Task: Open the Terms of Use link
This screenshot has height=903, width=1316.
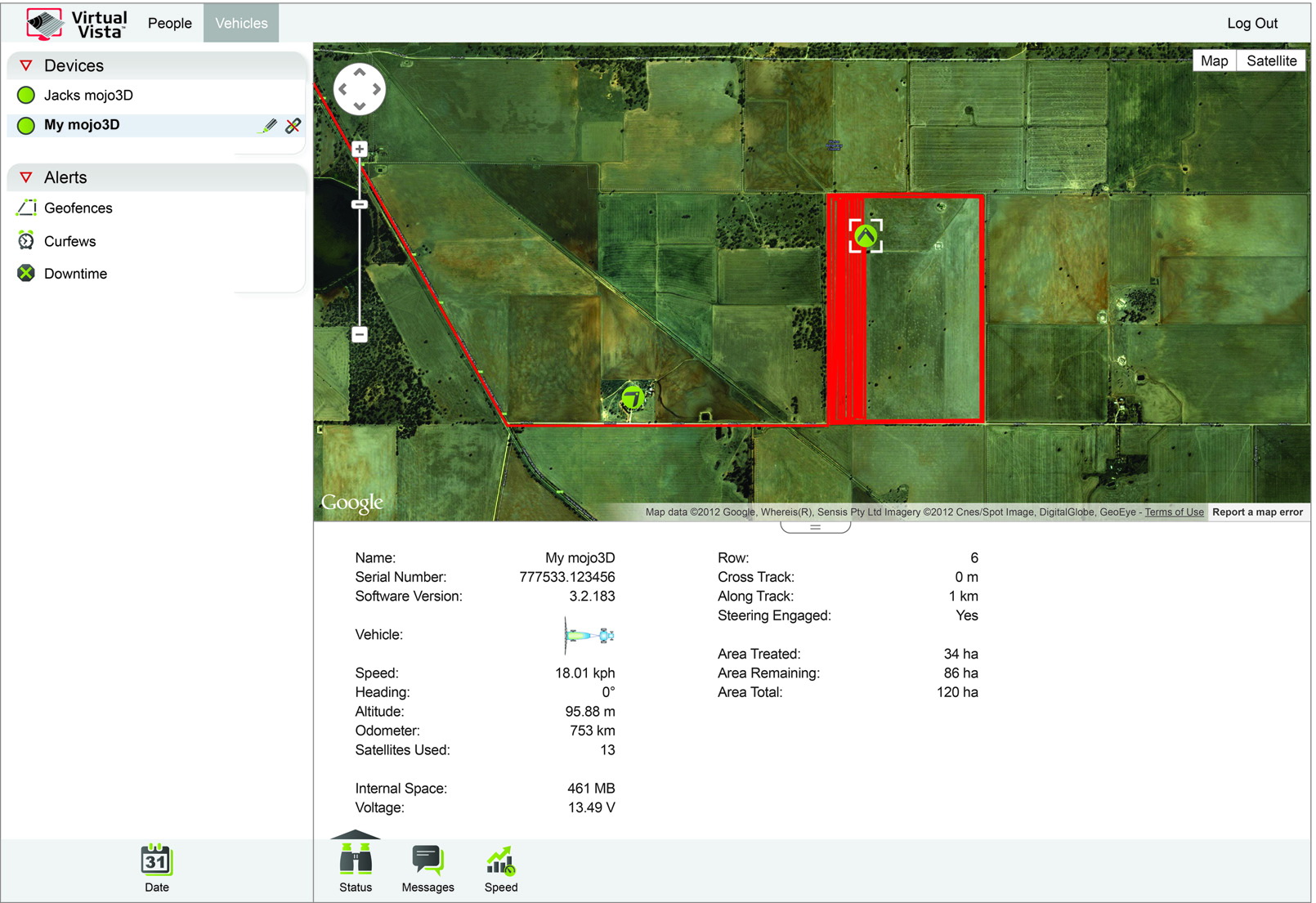Action: (x=1174, y=512)
